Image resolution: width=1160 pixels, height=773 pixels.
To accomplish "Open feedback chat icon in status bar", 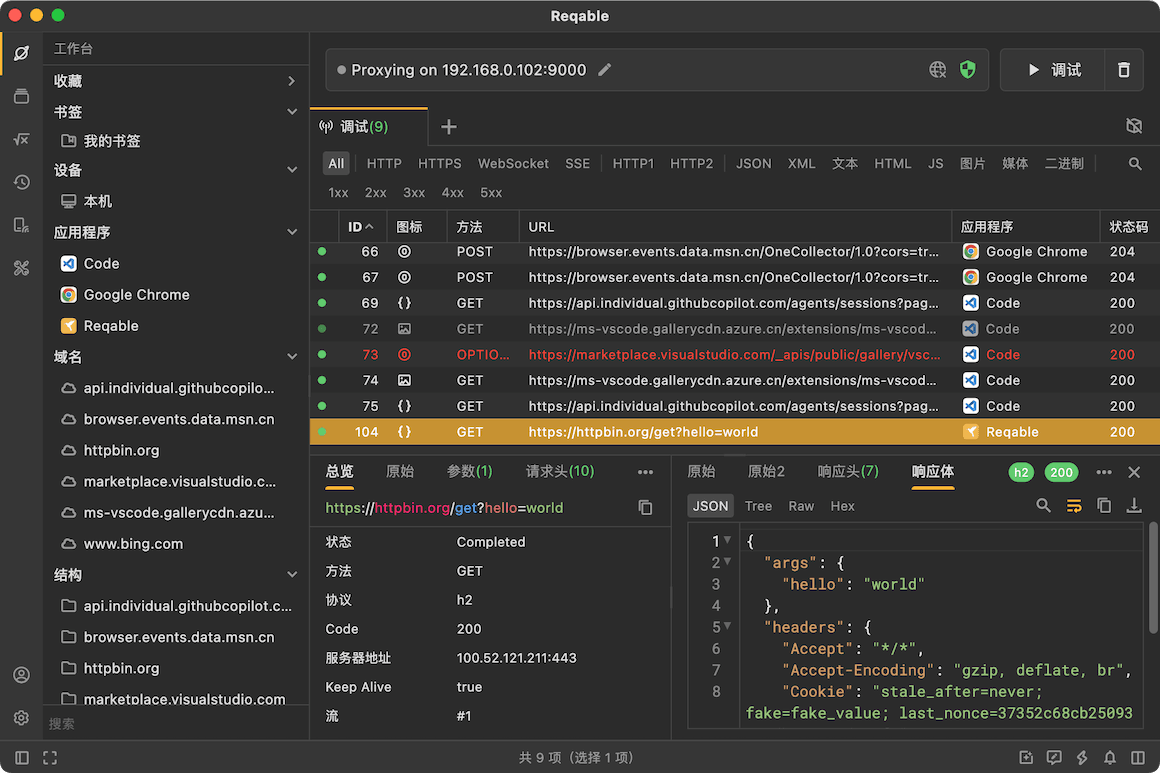I will click(x=1053, y=757).
